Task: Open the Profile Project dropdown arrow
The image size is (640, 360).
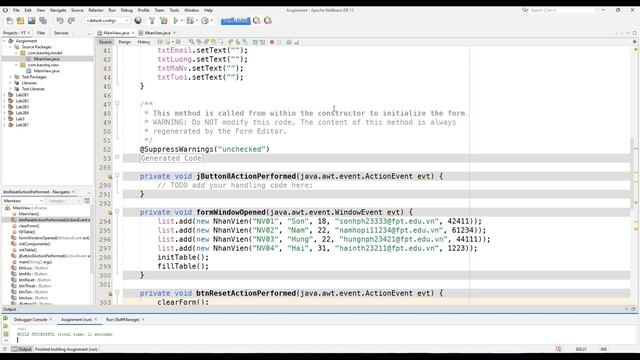Action: (x=211, y=20)
